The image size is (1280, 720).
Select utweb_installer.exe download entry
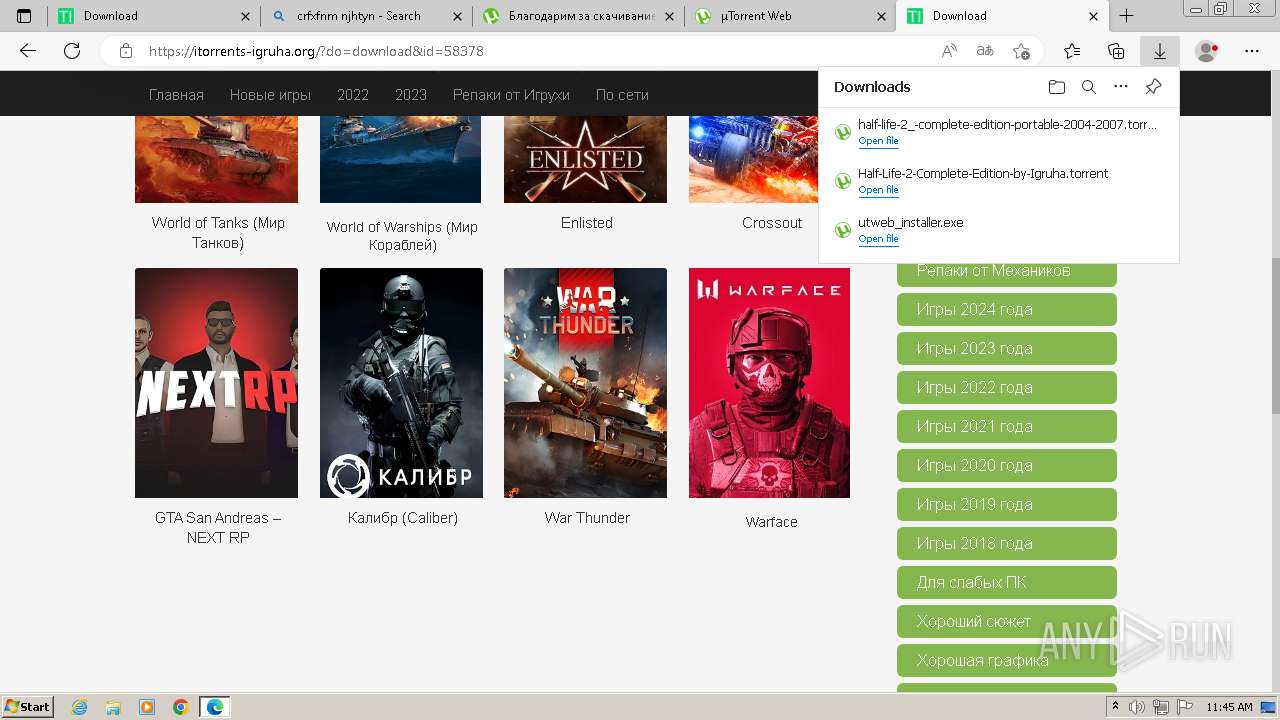(x=999, y=230)
